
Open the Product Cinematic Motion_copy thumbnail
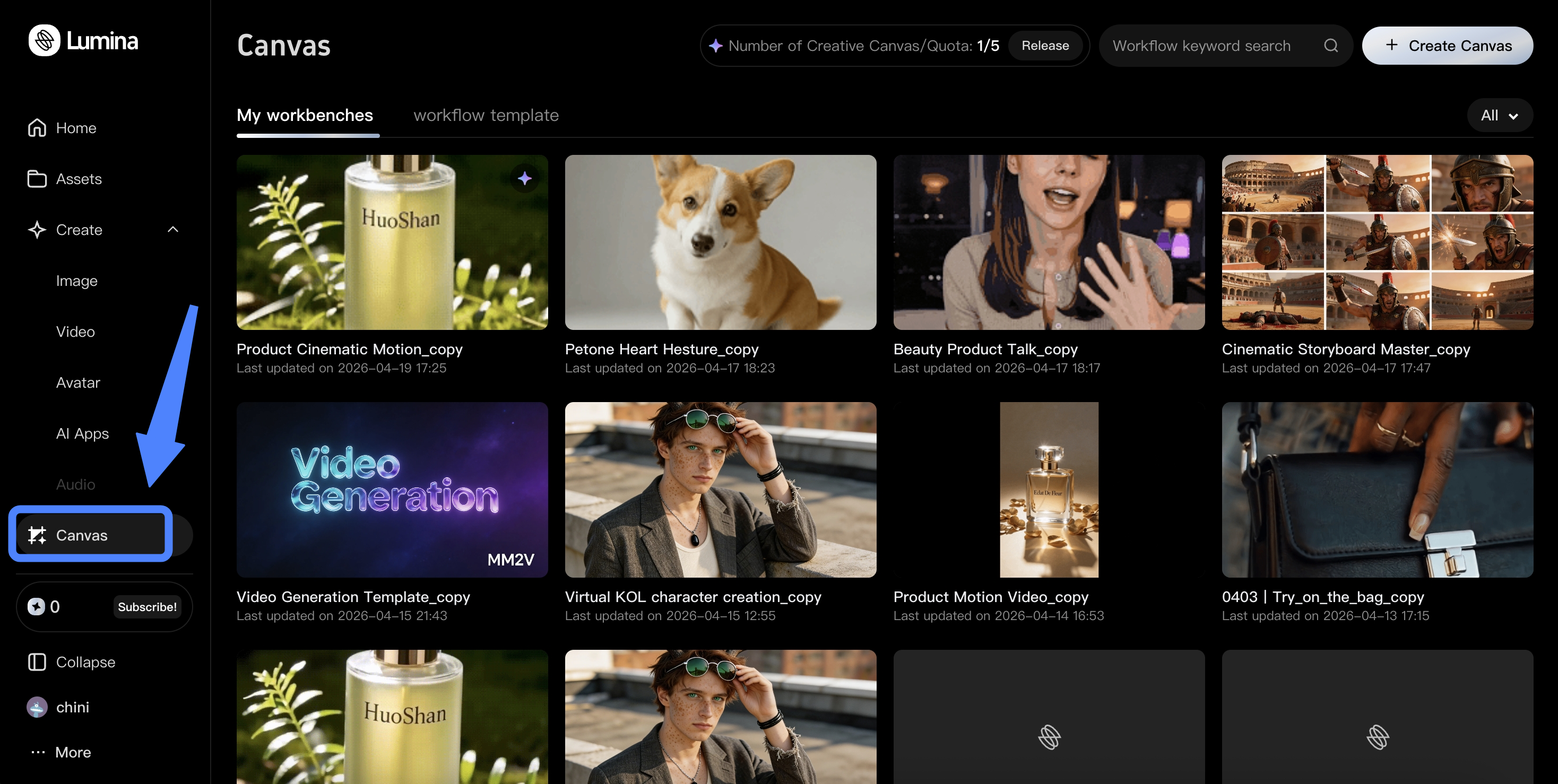392,242
